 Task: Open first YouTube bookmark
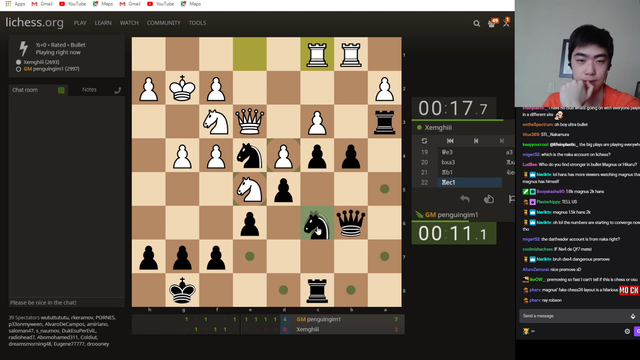(x=72, y=4)
